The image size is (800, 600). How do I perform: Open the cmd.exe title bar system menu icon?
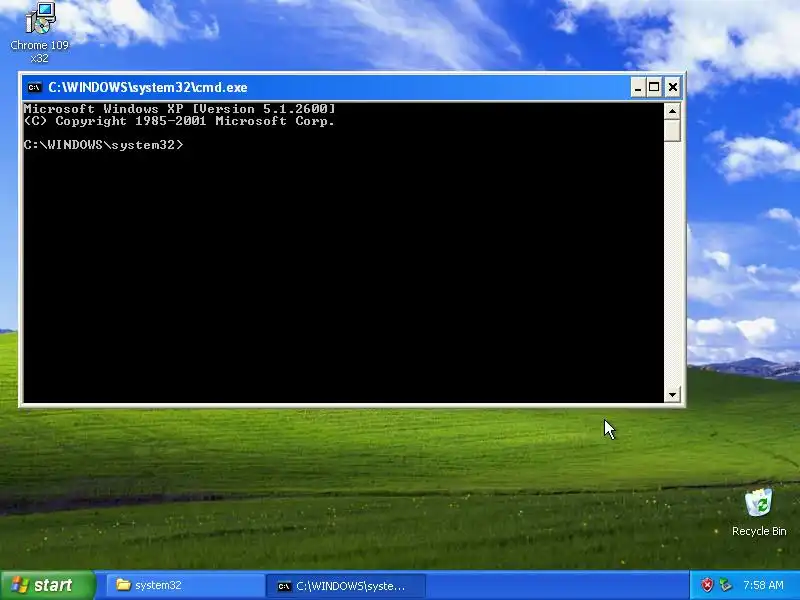click(34, 87)
